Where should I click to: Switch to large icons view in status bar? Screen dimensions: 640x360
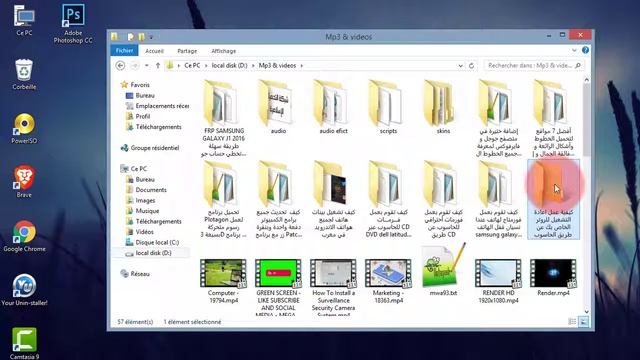pyautogui.click(x=584, y=322)
